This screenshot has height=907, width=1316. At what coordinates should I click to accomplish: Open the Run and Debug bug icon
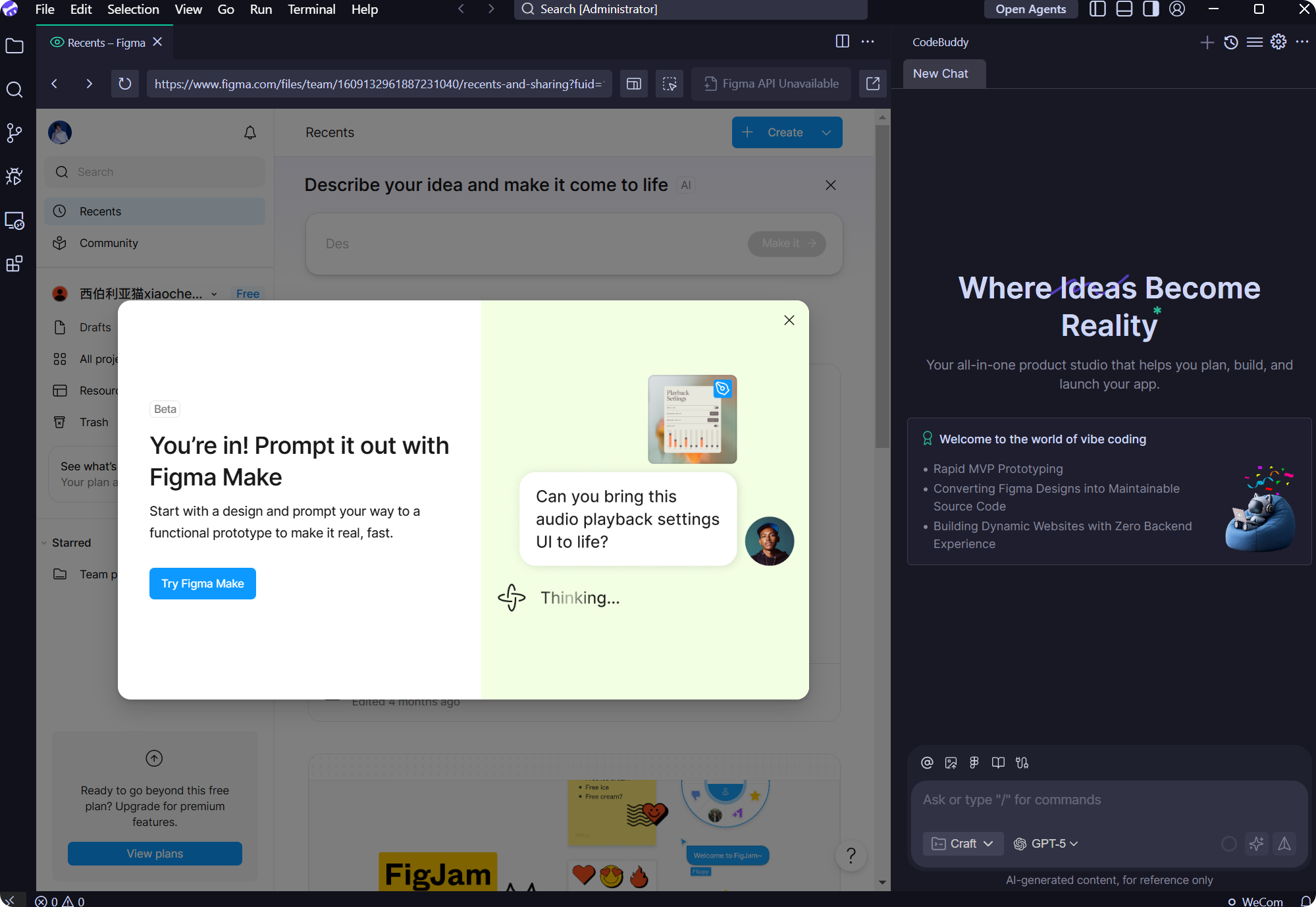[14, 177]
